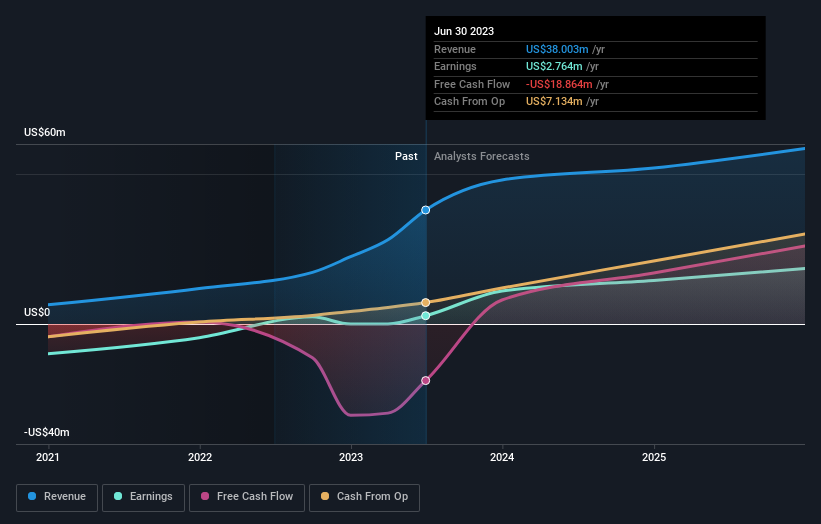
Task: Click the Analysts Forecasts label
Action: point(482,157)
